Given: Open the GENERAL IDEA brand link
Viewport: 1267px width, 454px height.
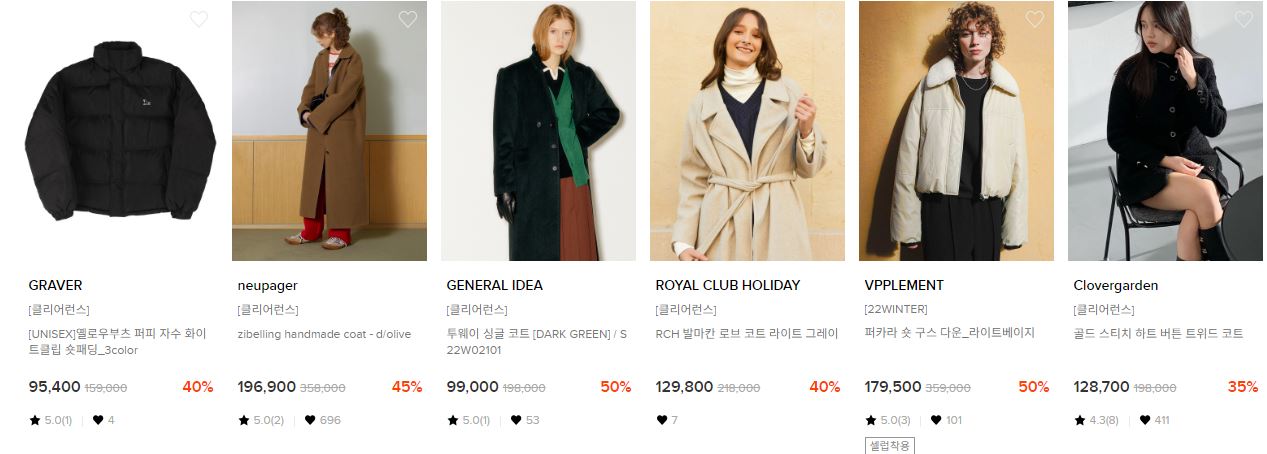Looking at the screenshot, I should (494, 285).
